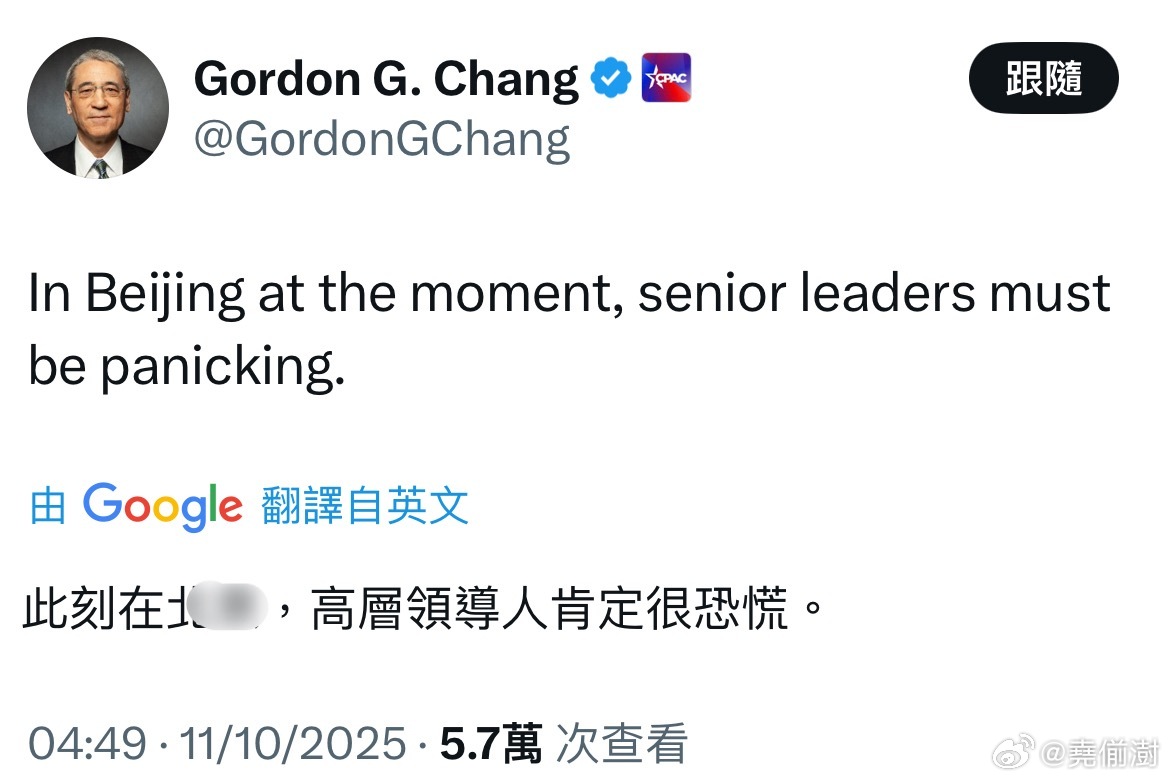Open the 5.7萬 view count
The width and height of the screenshot is (1170, 781).
pos(491,744)
